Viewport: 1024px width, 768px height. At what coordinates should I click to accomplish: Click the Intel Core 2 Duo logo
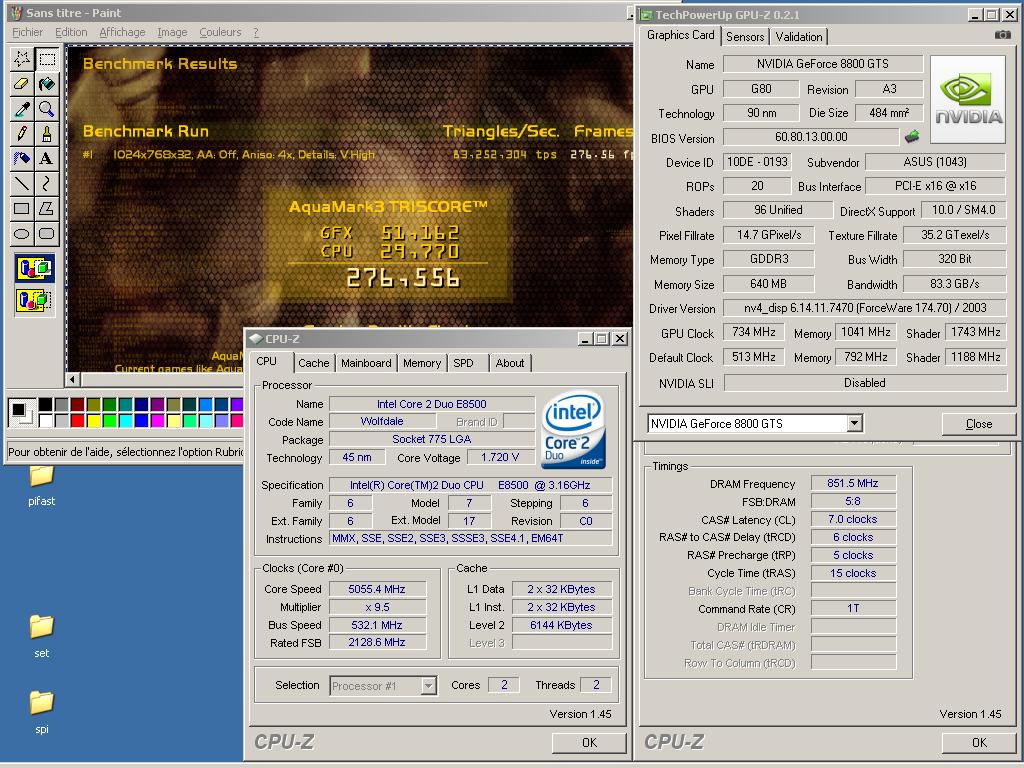coord(573,430)
